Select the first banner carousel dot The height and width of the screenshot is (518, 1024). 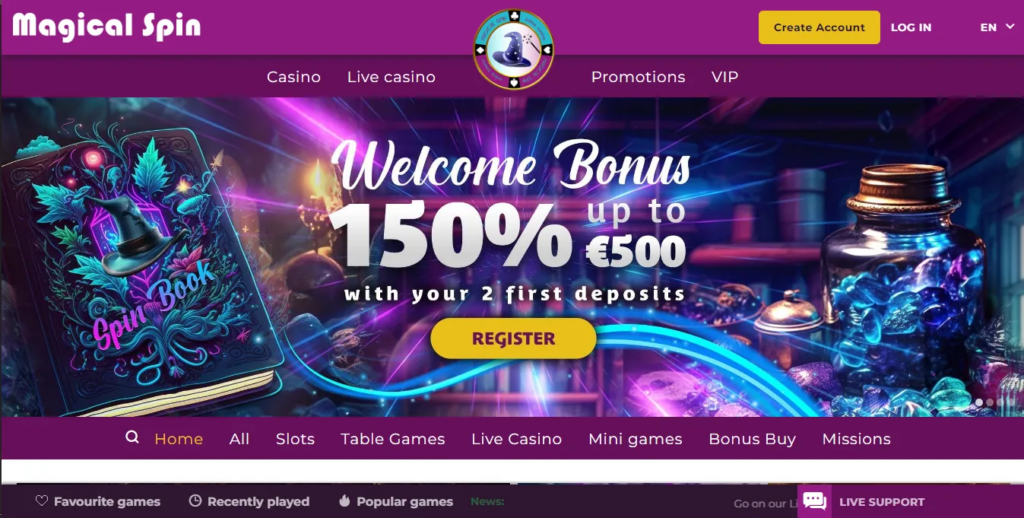pos(979,403)
